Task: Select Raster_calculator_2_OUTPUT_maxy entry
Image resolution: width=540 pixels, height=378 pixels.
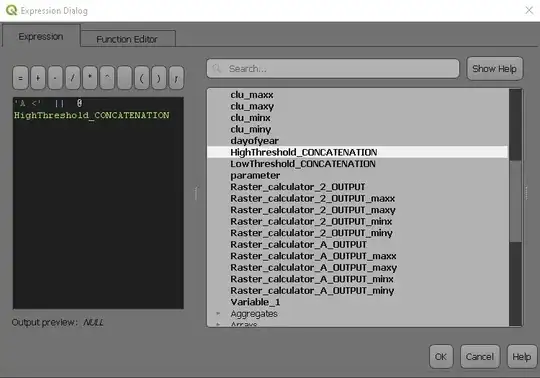Action: [x=313, y=210]
